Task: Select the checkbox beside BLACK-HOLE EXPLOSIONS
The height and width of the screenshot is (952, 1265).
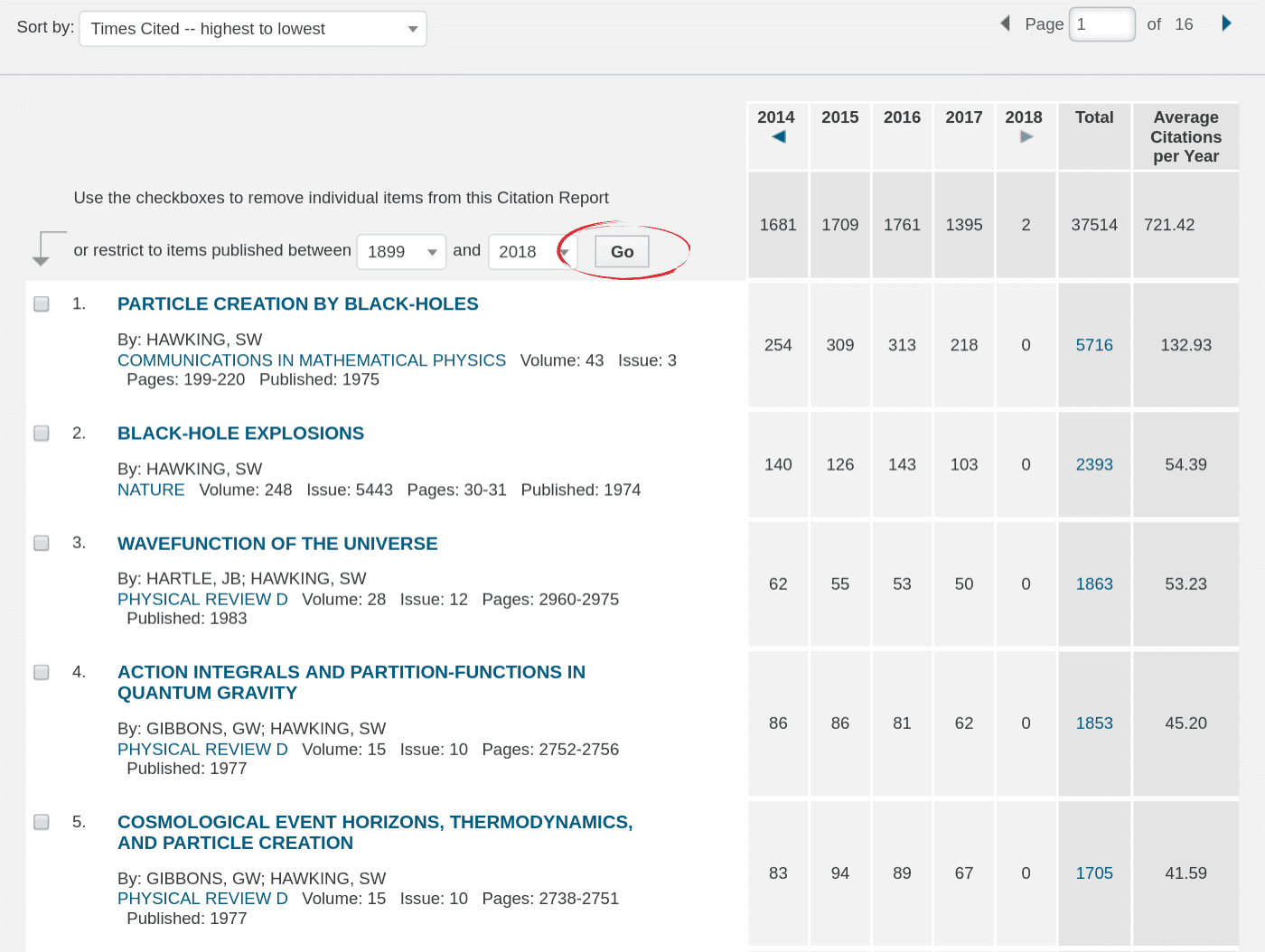Action: point(41,433)
